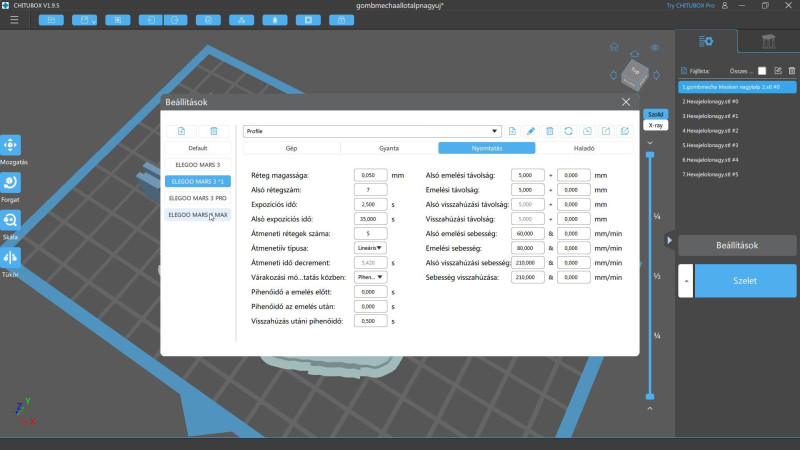Import profile icon in settings dialog

(x=587, y=131)
